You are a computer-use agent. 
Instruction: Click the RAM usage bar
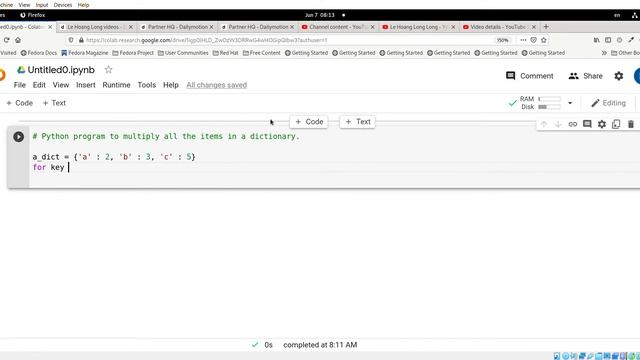[x=549, y=99]
